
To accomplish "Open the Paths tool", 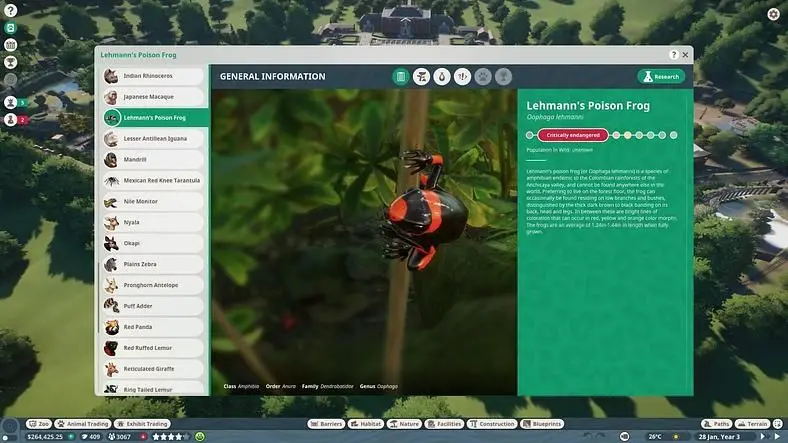I will 717,424.
